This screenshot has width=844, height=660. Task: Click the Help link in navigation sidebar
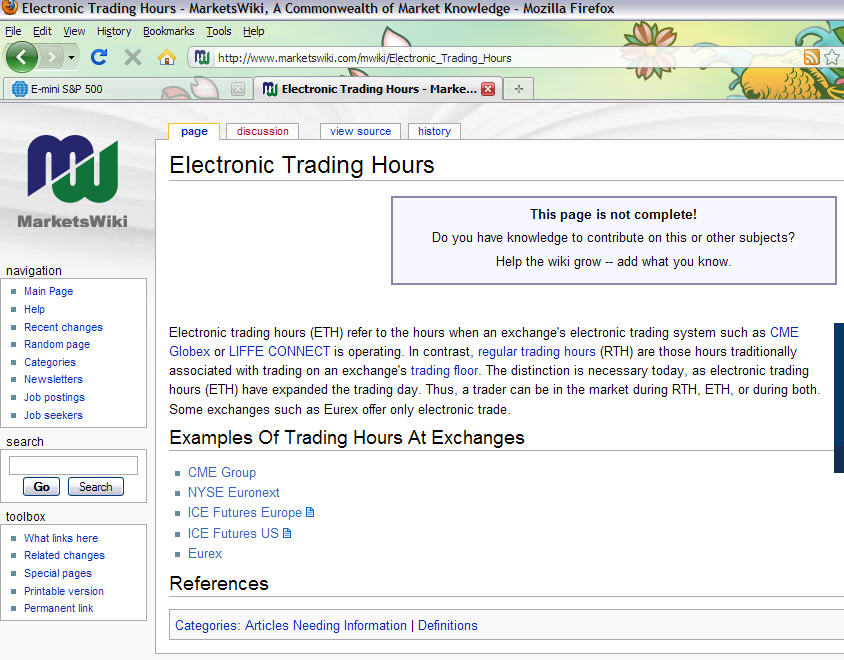34,309
